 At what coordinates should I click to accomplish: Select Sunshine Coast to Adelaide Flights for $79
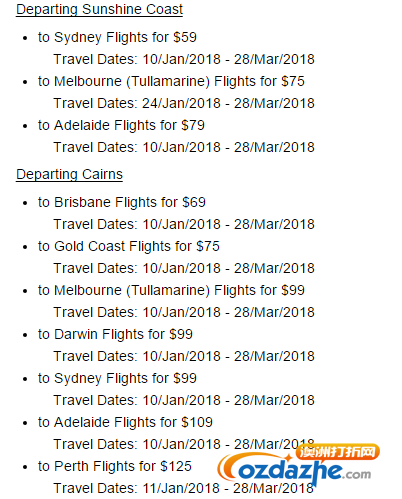pos(121,125)
